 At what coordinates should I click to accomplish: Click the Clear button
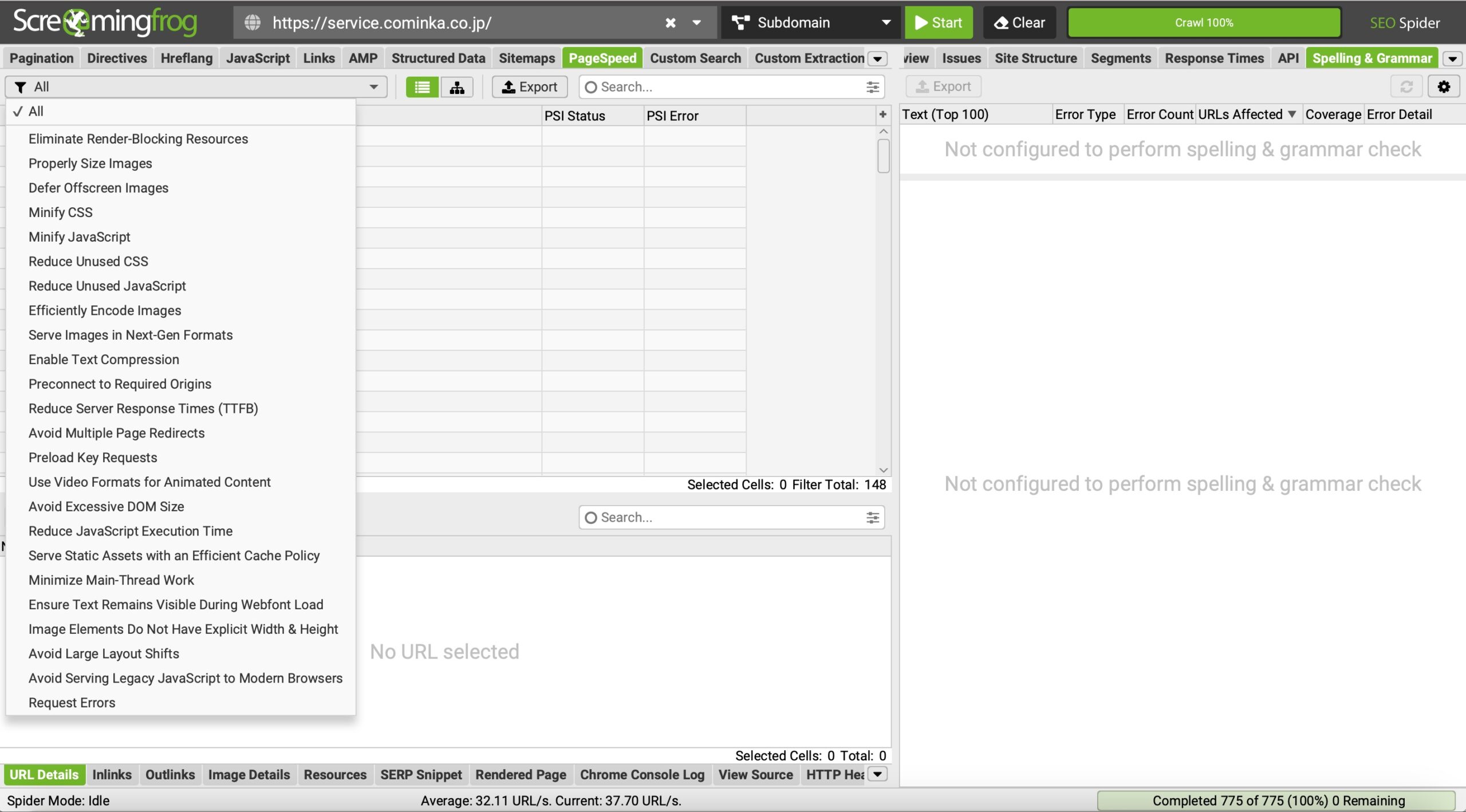point(1019,22)
